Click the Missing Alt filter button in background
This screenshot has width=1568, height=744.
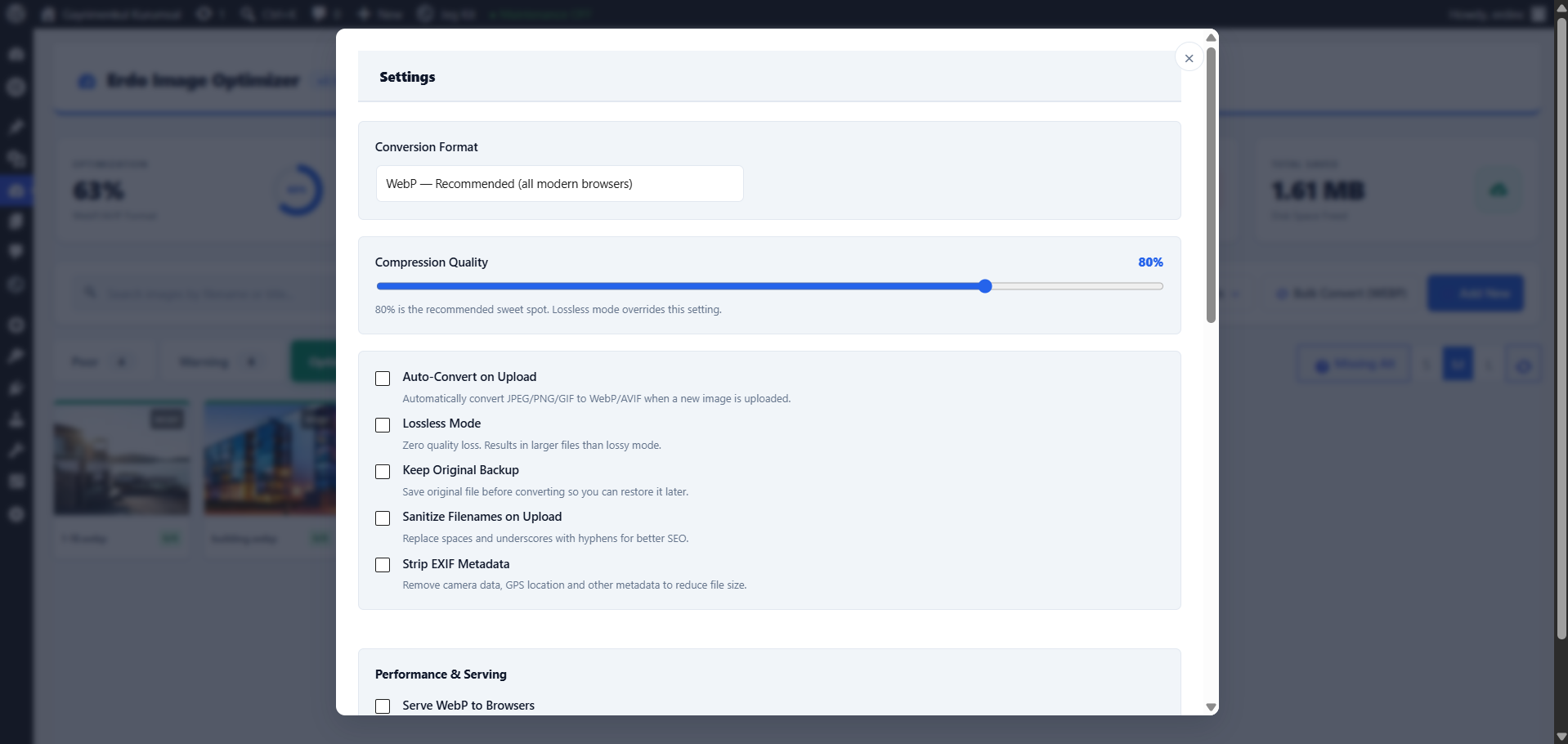point(1355,365)
